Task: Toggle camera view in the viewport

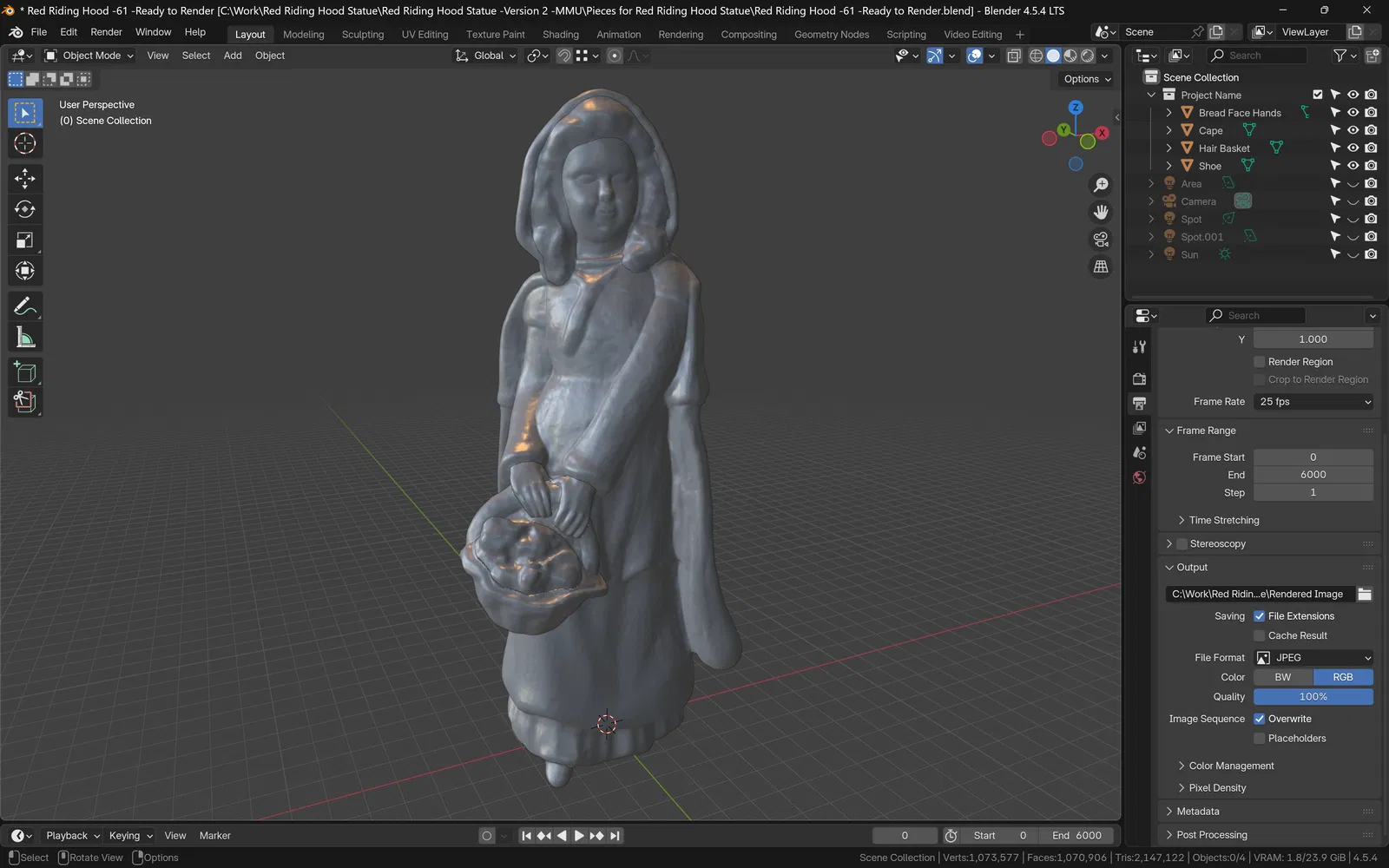Action: [x=1101, y=240]
